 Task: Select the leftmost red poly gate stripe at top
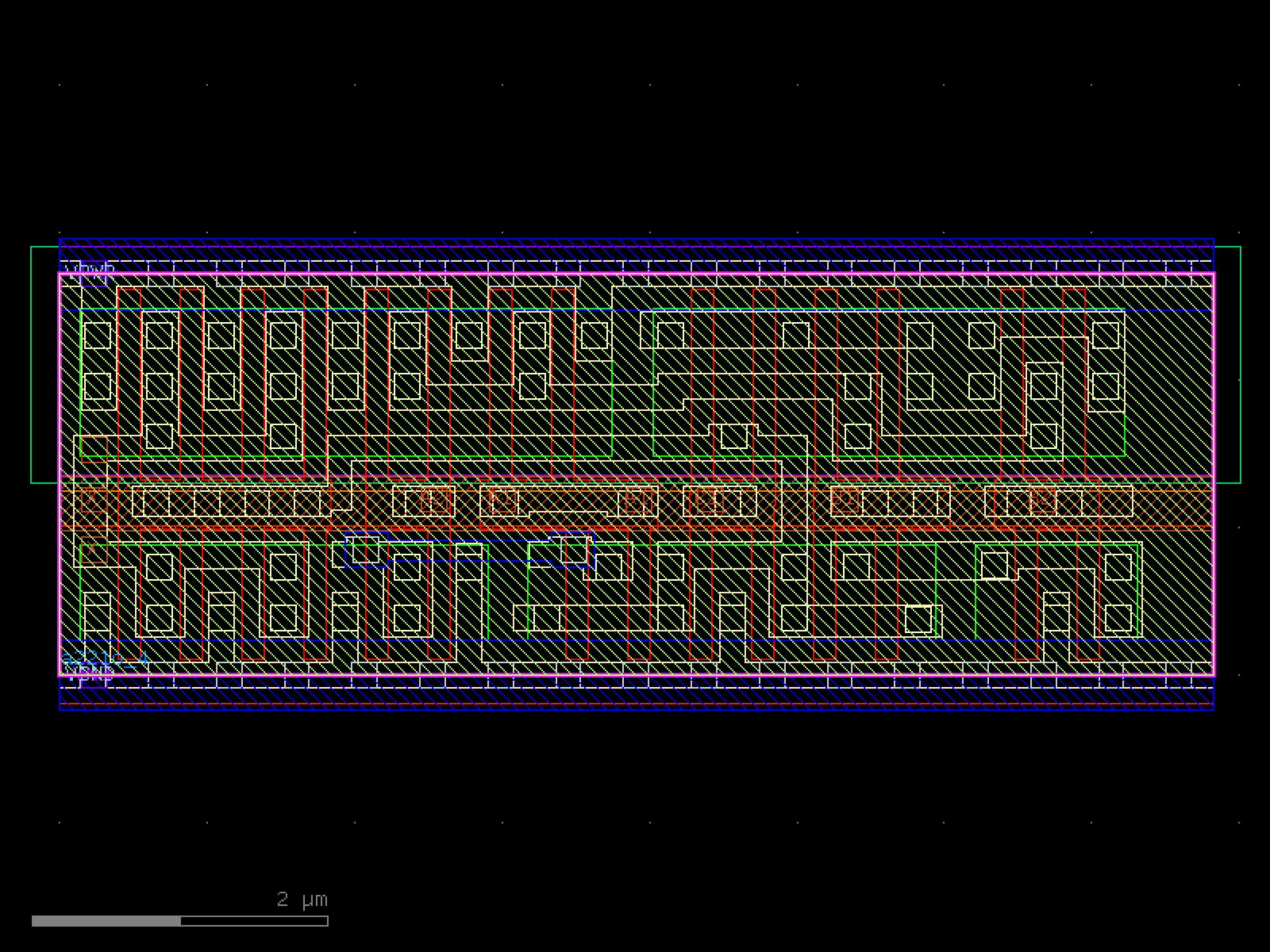129,381
